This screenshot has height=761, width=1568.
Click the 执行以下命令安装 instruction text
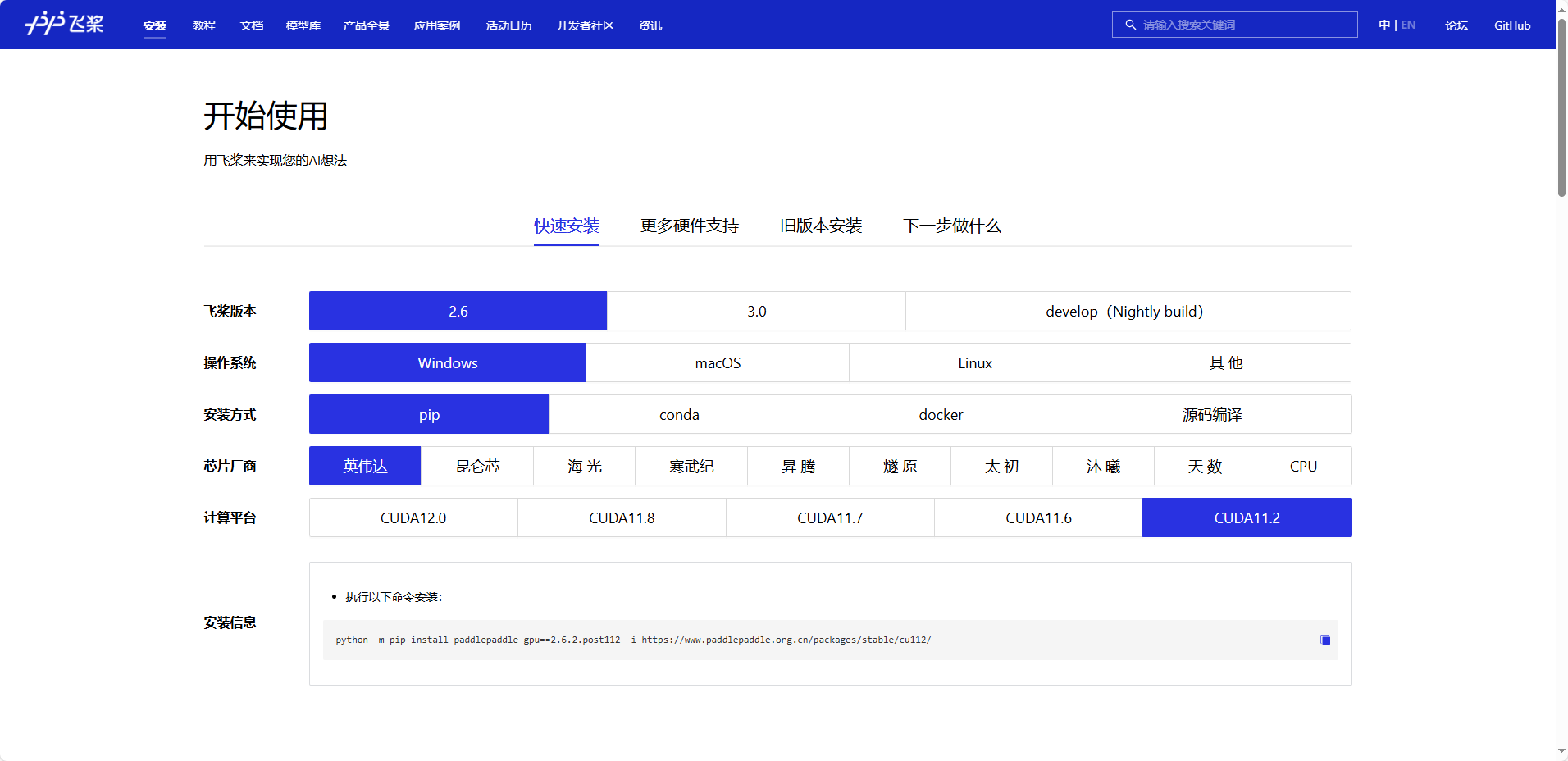click(394, 597)
